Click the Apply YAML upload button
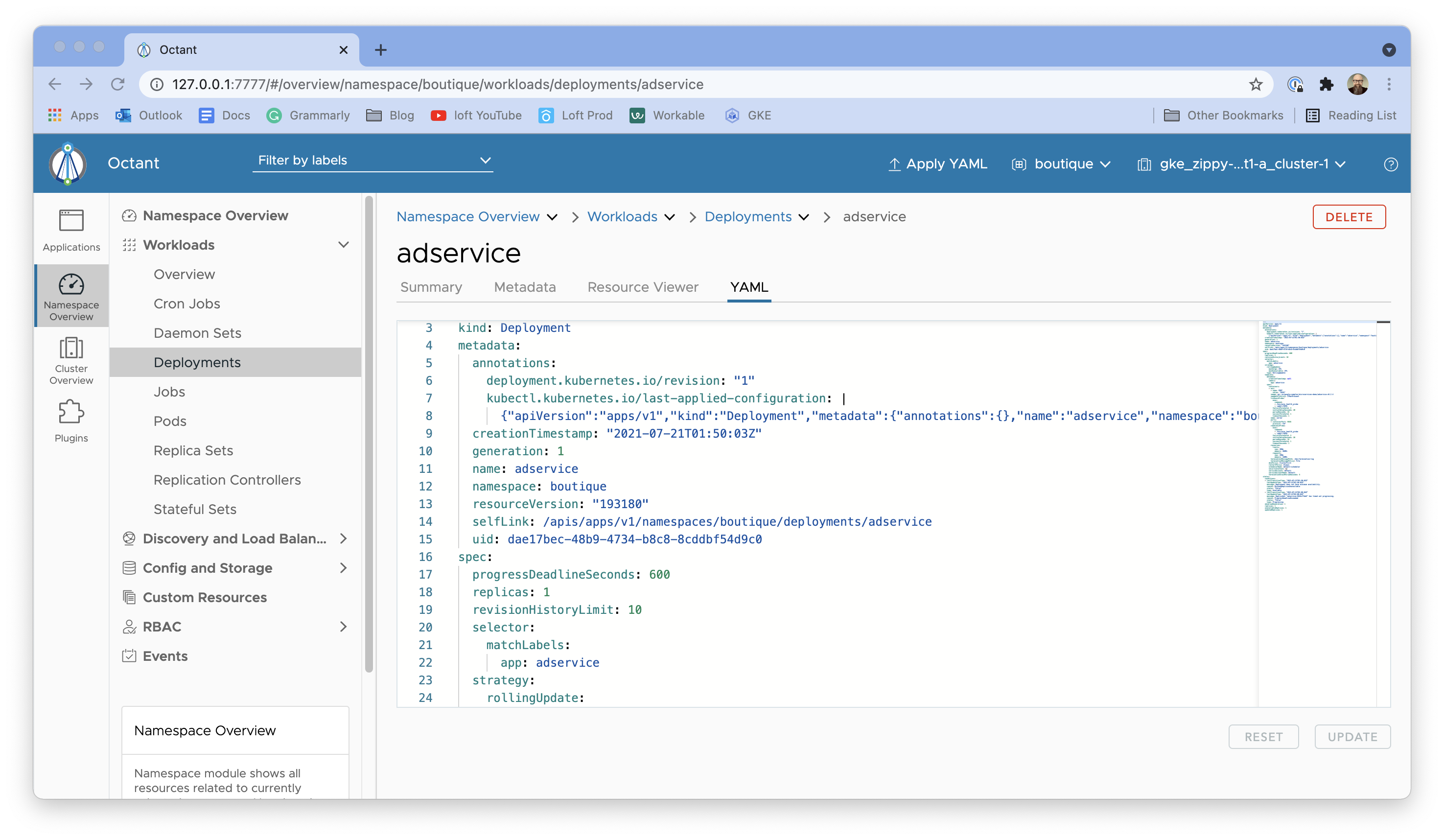Image resolution: width=1444 pixels, height=840 pixels. (x=937, y=164)
